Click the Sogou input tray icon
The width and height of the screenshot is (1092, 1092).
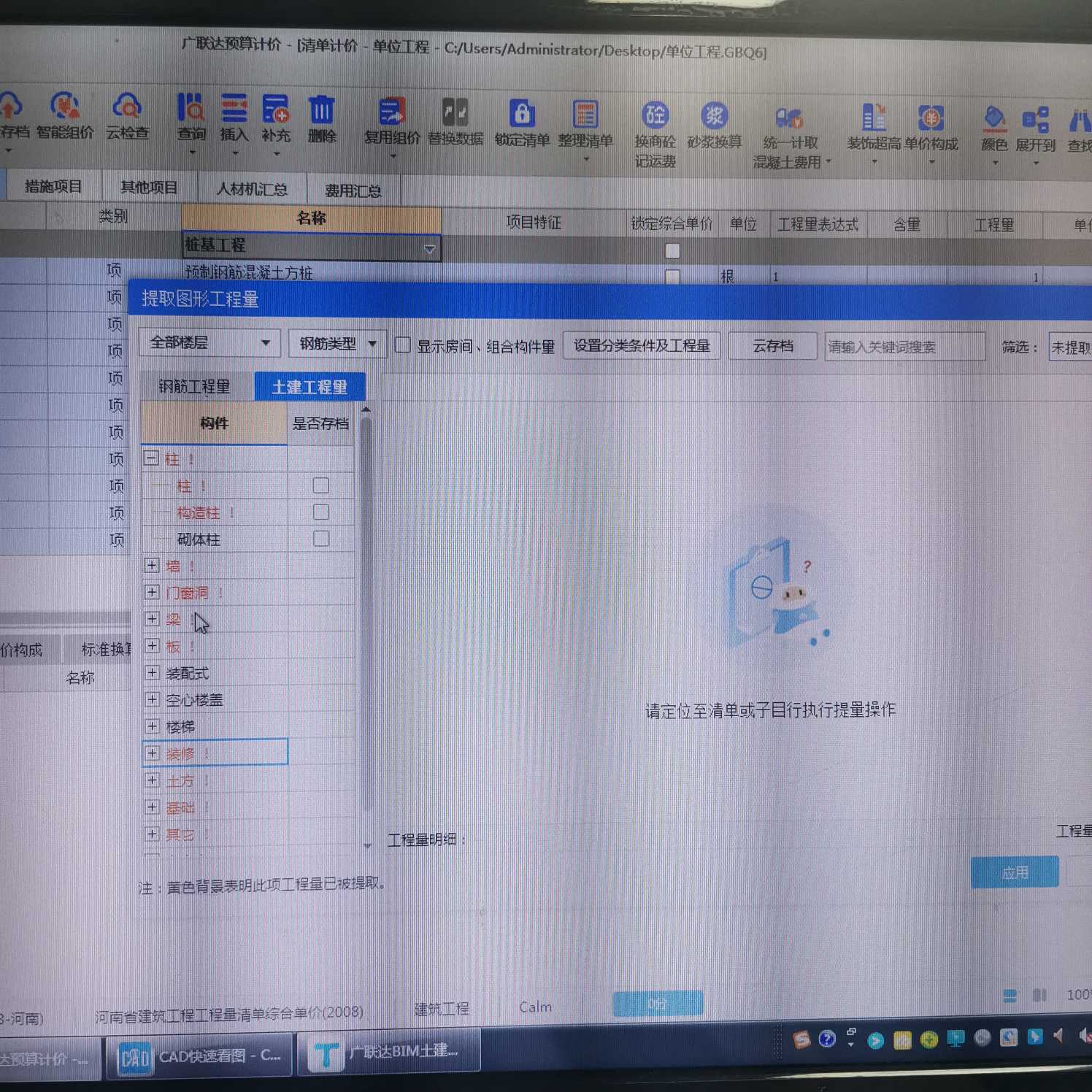801,1039
